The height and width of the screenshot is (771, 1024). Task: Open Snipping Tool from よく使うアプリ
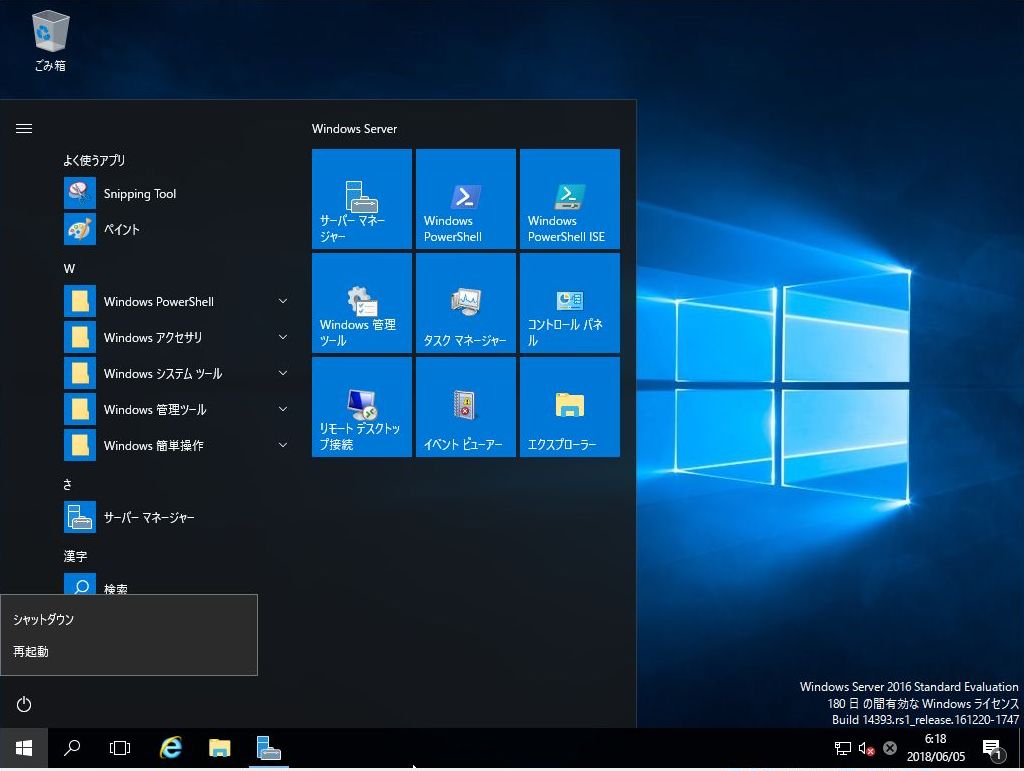coord(139,193)
